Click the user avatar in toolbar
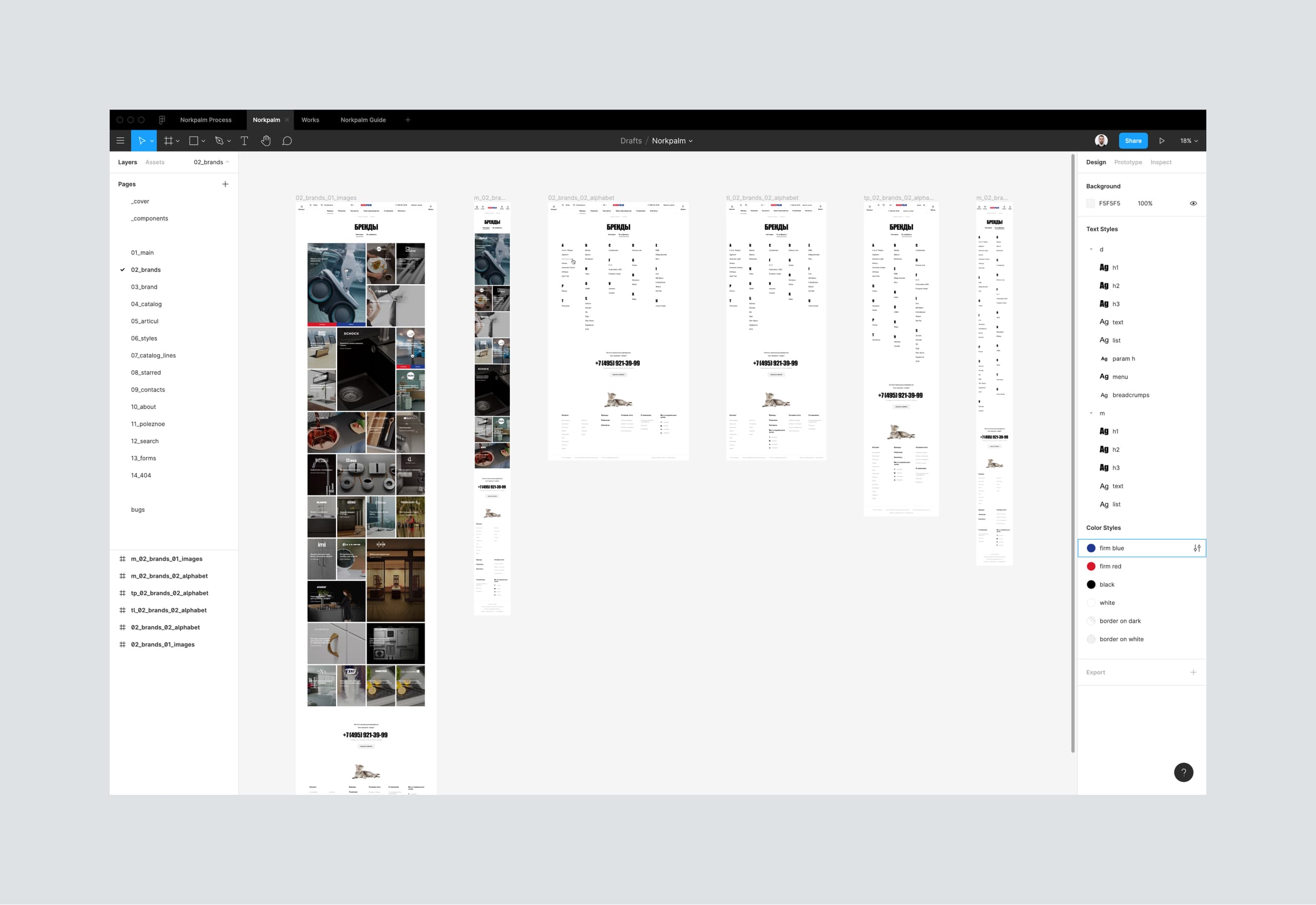Screen dimensions: 1316x905 [x=1101, y=141]
